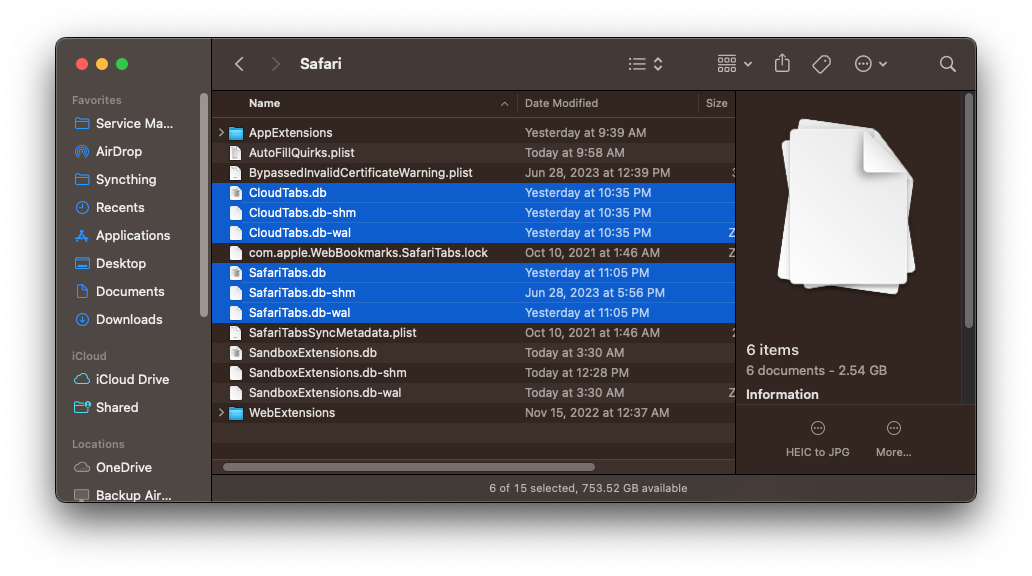Click the CloudTabs.db file icon
The width and height of the screenshot is (1032, 576).
(236, 193)
